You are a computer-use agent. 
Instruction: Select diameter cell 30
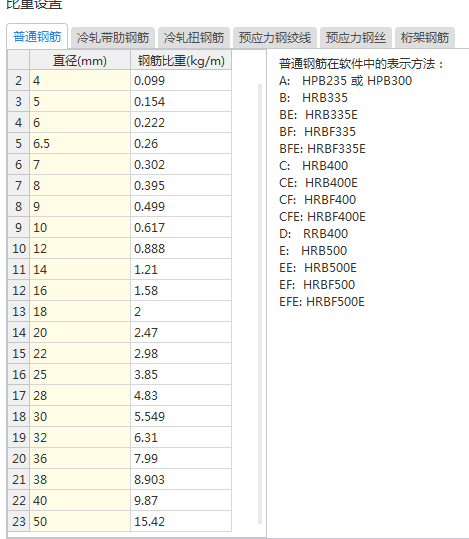[x=80, y=416]
